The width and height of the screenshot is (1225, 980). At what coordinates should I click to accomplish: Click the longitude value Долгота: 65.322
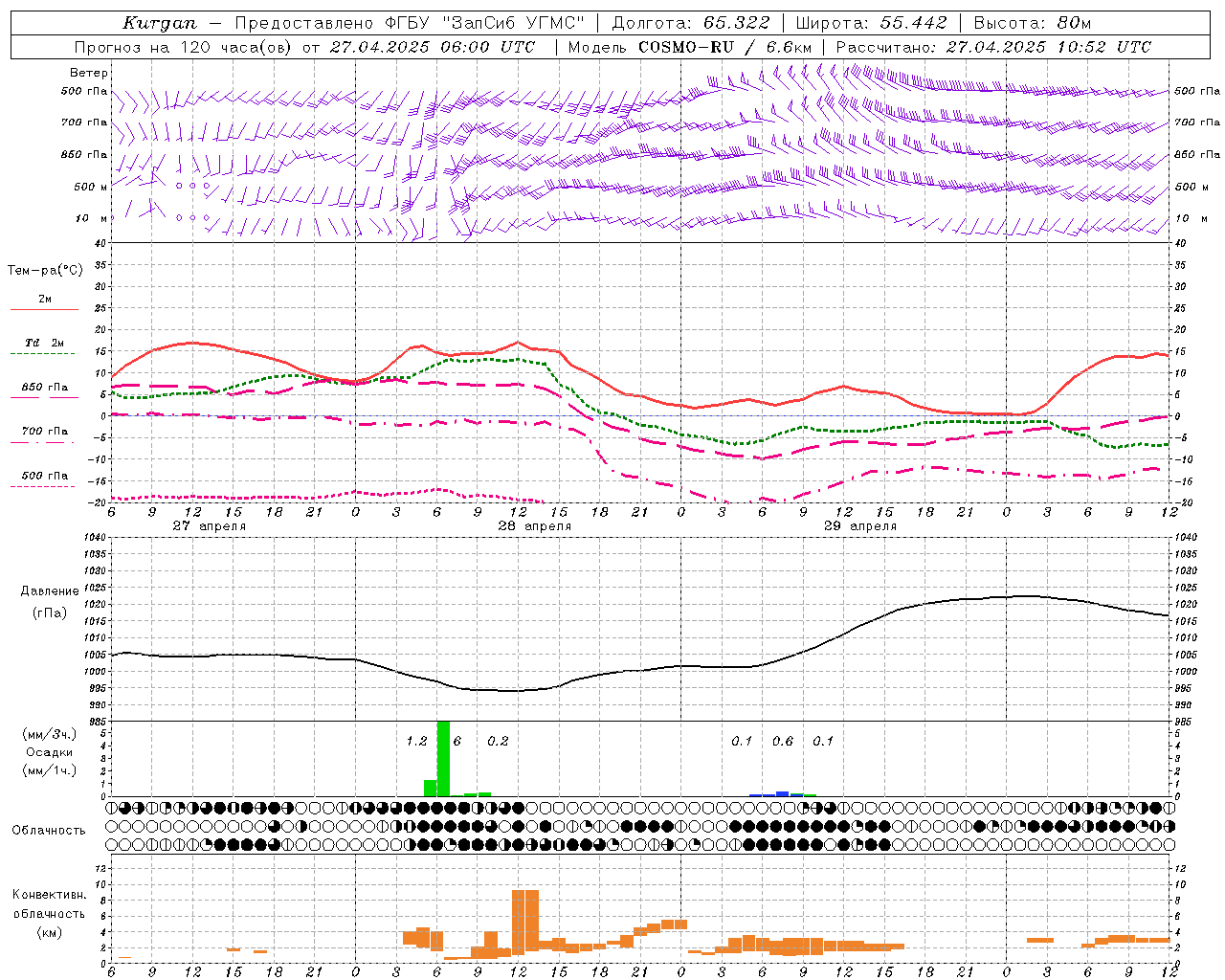click(x=689, y=23)
